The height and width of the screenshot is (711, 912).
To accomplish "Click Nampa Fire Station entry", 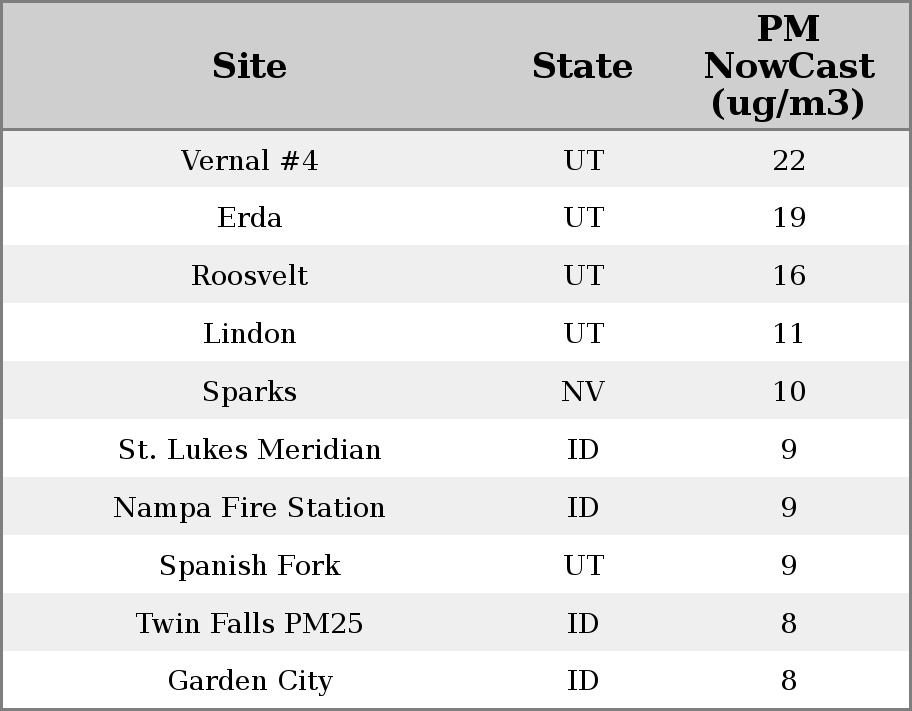I will (249, 508).
